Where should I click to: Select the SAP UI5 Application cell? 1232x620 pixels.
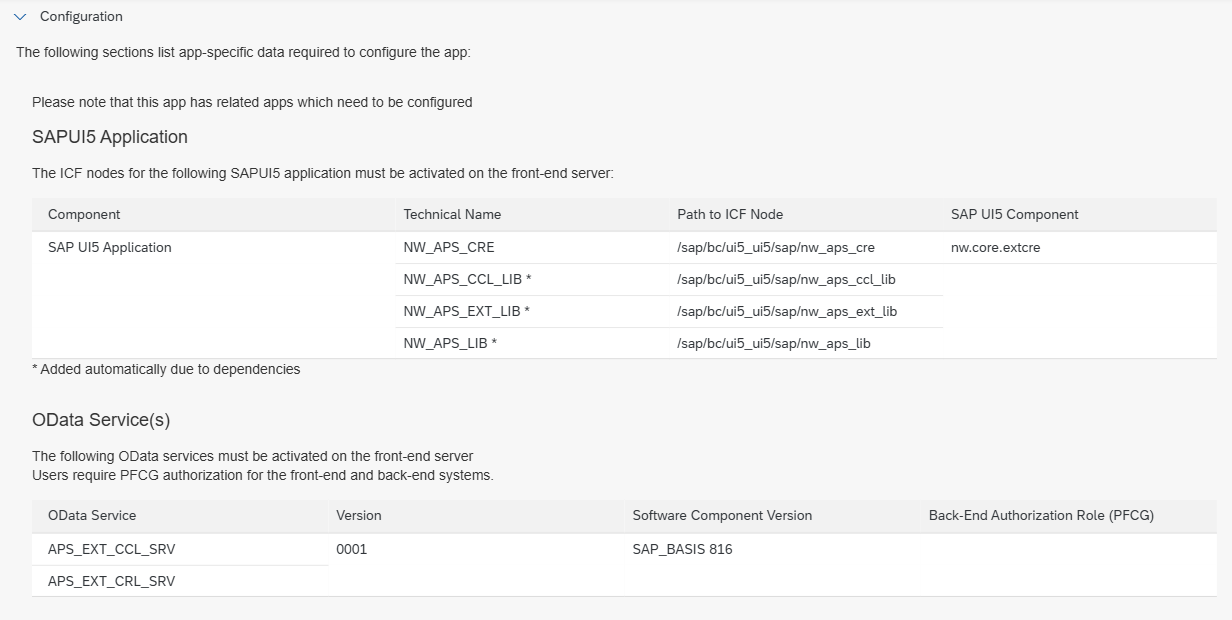110,247
